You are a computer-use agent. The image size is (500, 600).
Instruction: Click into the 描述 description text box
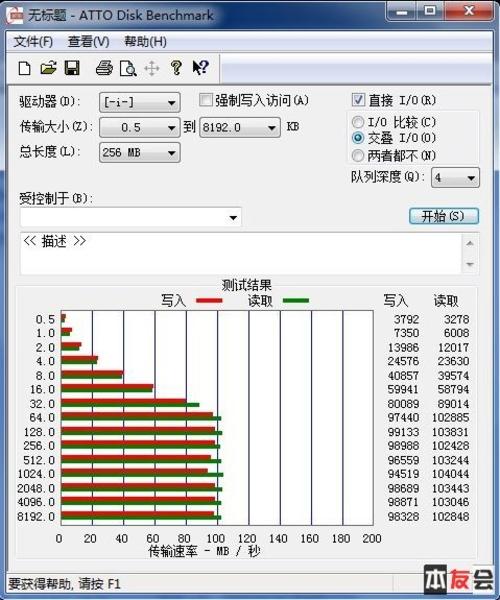click(242, 253)
